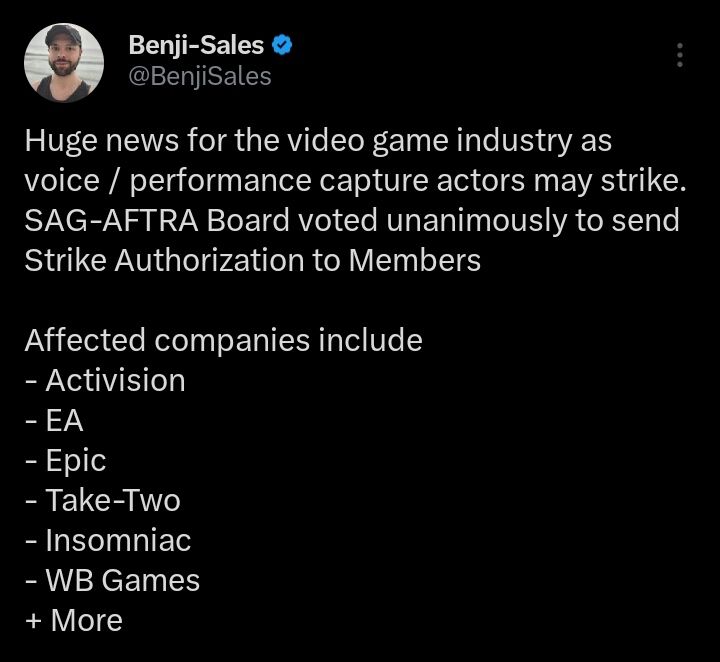Open the three-dot more options menu
This screenshot has height=662, width=720.
(x=680, y=55)
